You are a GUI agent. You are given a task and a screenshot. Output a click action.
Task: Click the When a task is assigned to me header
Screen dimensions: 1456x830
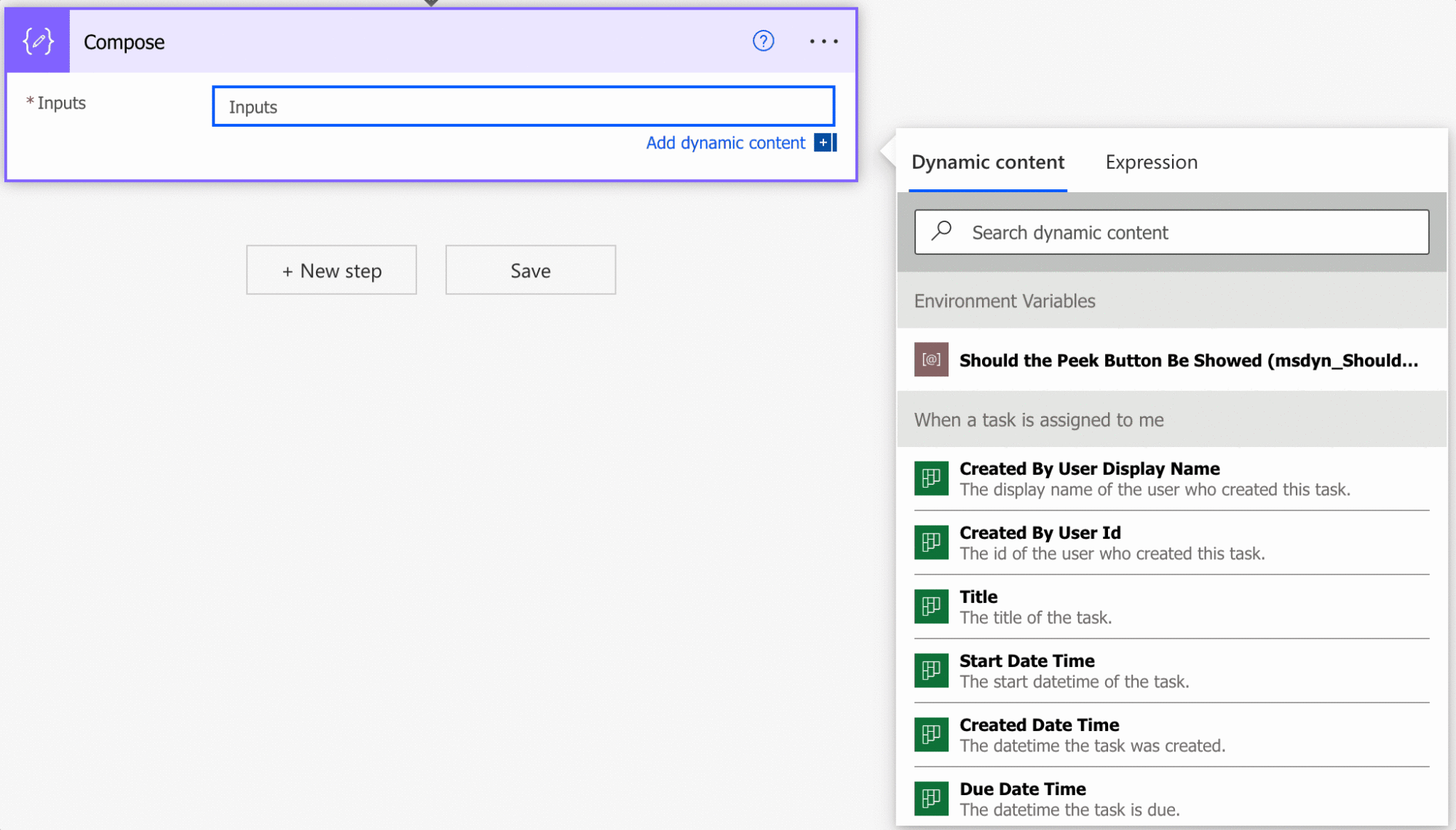1039,420
